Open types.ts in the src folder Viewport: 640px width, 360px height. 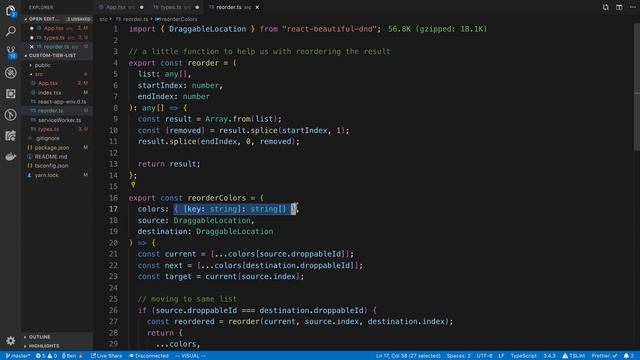(x=48, y=129)
